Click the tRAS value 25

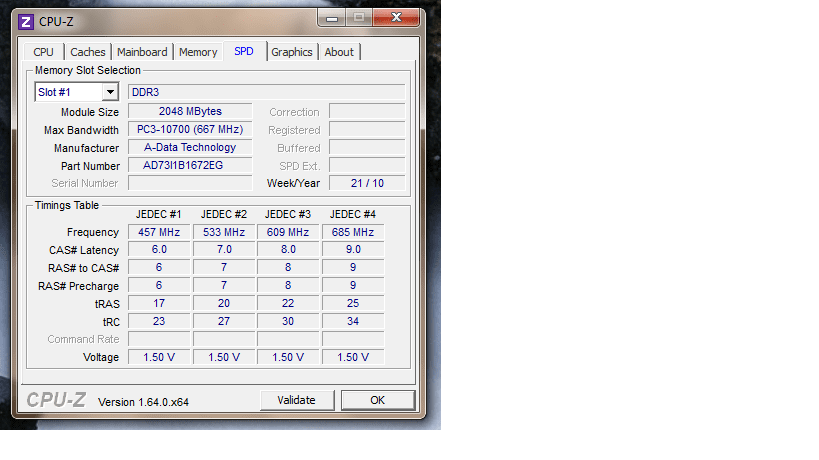[353, 303]
